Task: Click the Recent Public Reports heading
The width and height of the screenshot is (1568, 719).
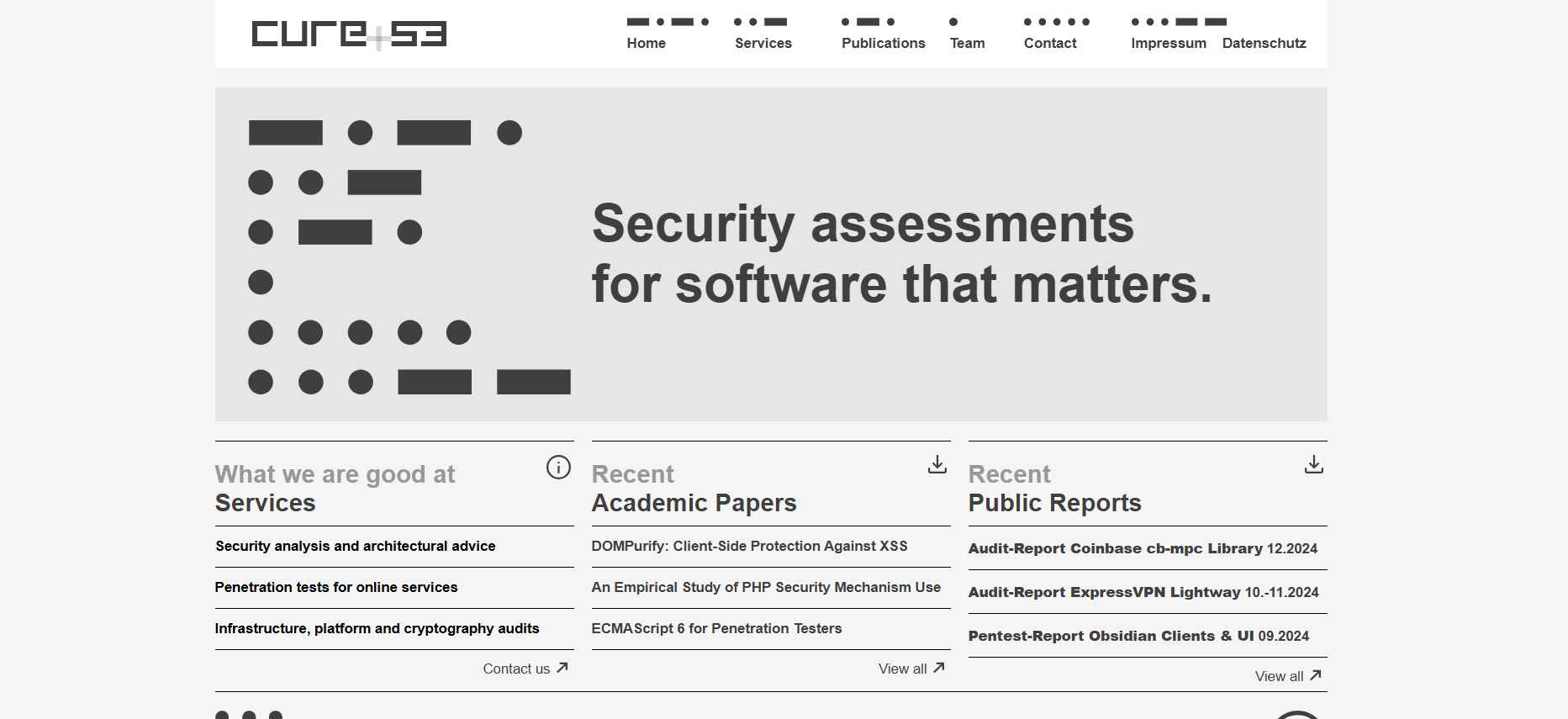Action: pos(1055,489)
